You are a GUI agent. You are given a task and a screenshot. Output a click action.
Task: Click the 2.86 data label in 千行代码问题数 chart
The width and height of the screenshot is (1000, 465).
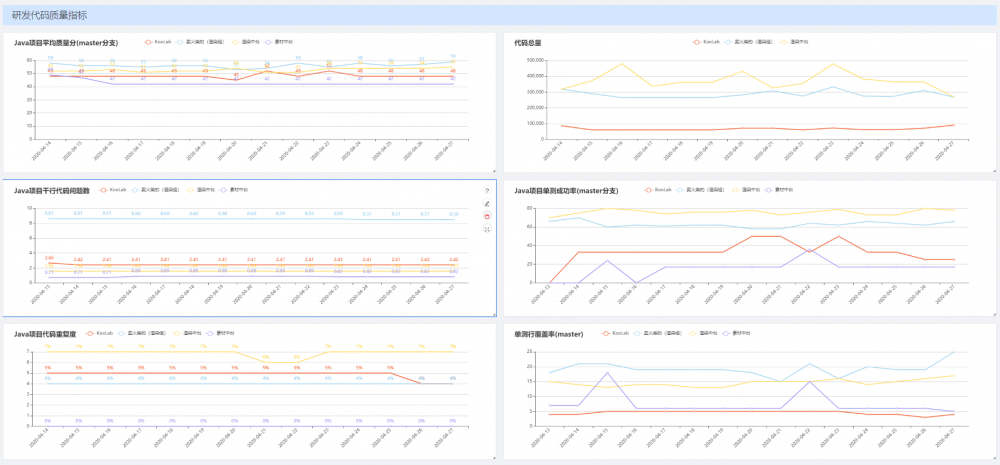(x=49, y=258)
